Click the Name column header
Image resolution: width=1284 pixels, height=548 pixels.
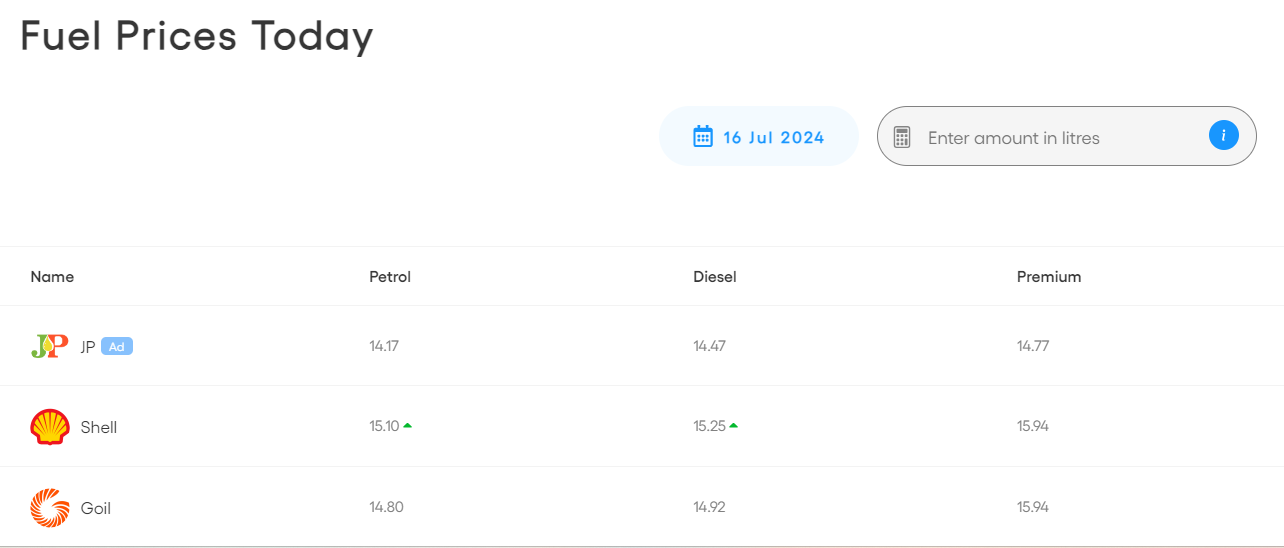(x=52, y=277)
